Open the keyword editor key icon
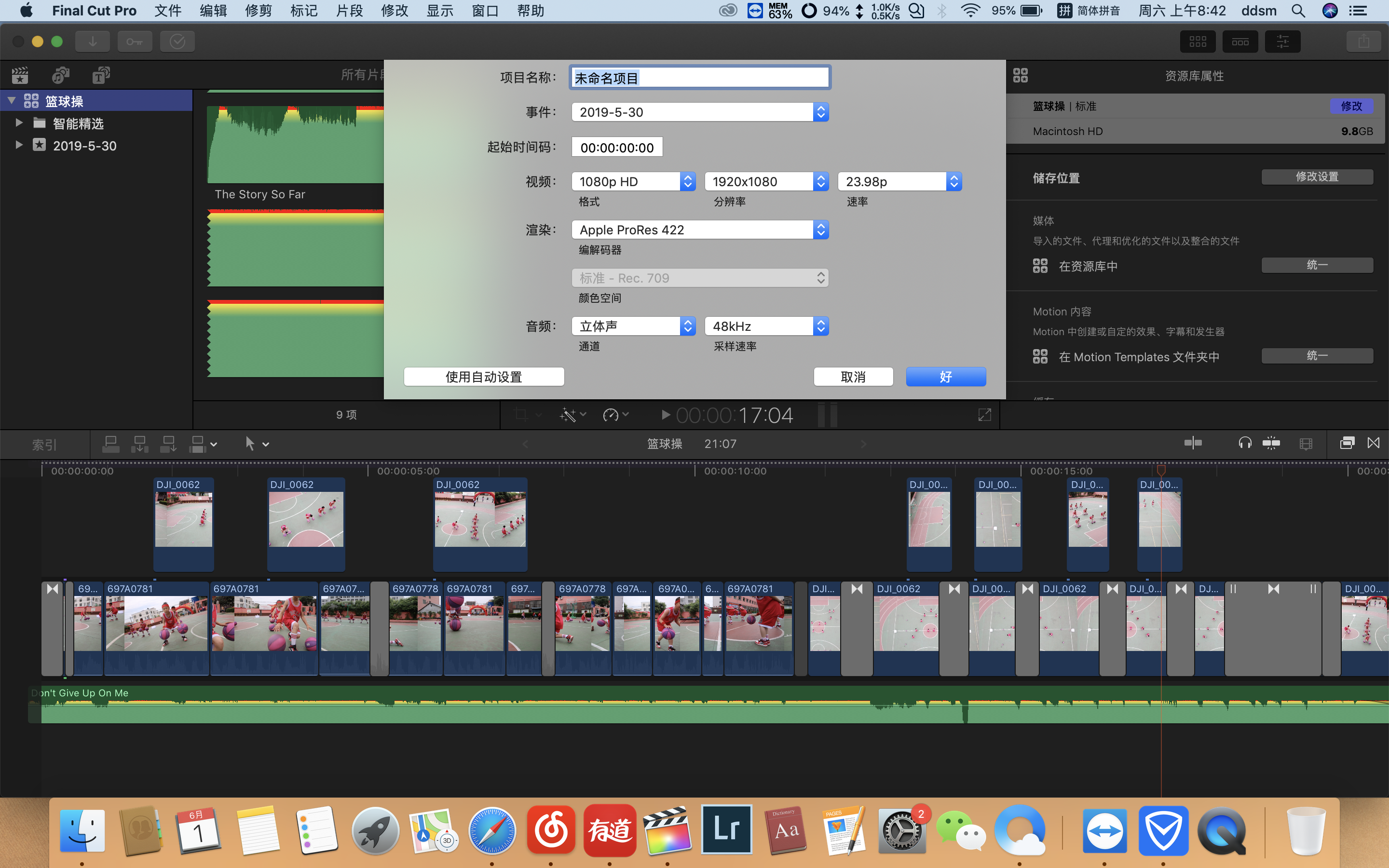Screen dimensions: 1389x868 tap(135, 41)
